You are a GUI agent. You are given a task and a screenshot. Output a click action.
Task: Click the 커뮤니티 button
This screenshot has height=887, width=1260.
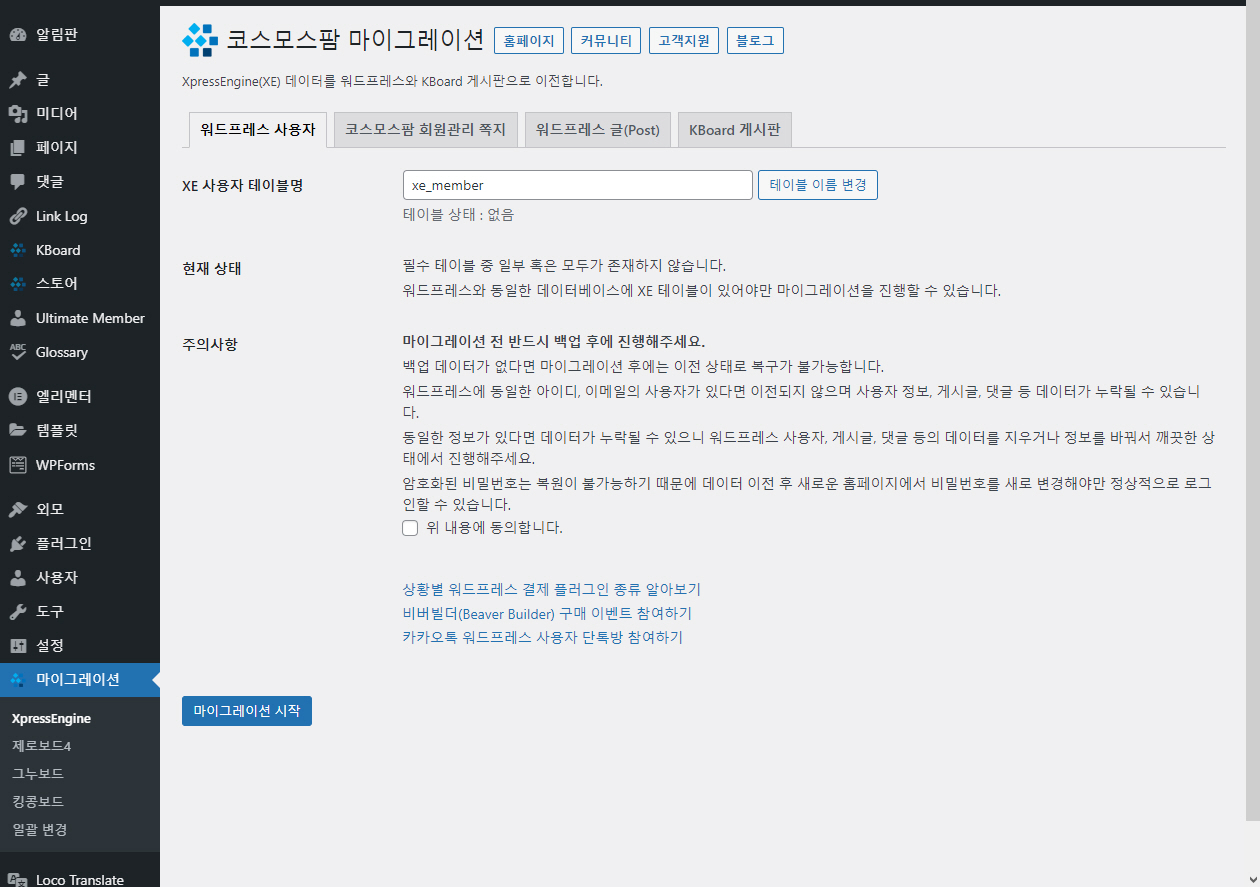point(606,41)
